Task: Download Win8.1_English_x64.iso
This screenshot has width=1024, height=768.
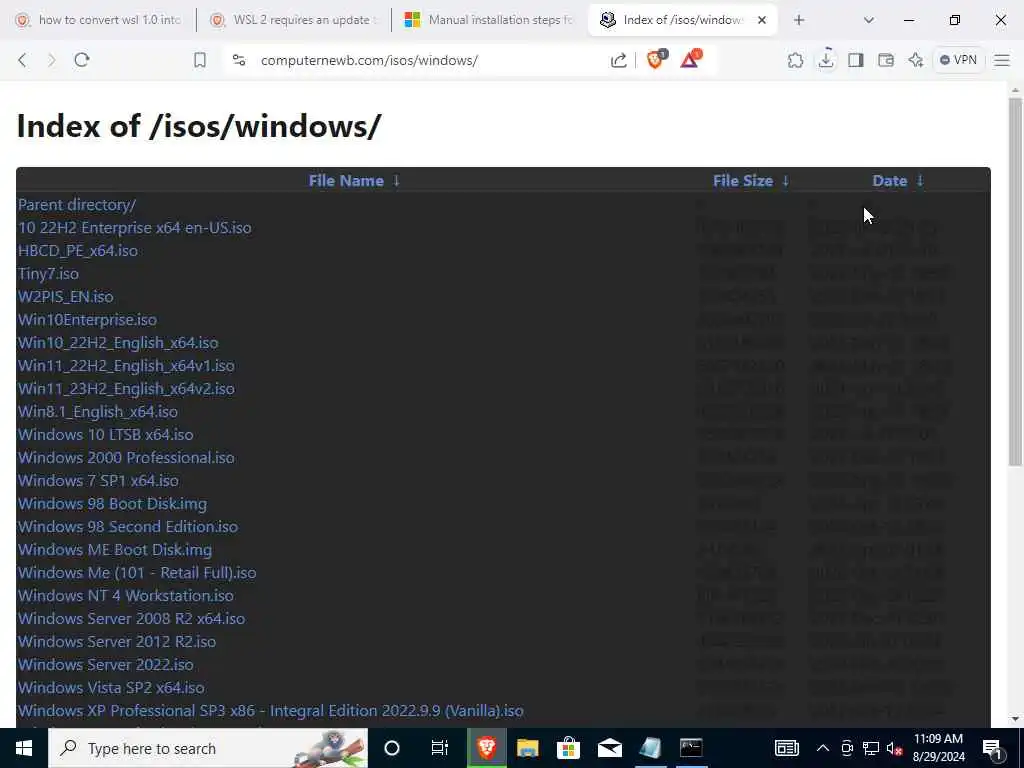Action: (x=98, y=411)
